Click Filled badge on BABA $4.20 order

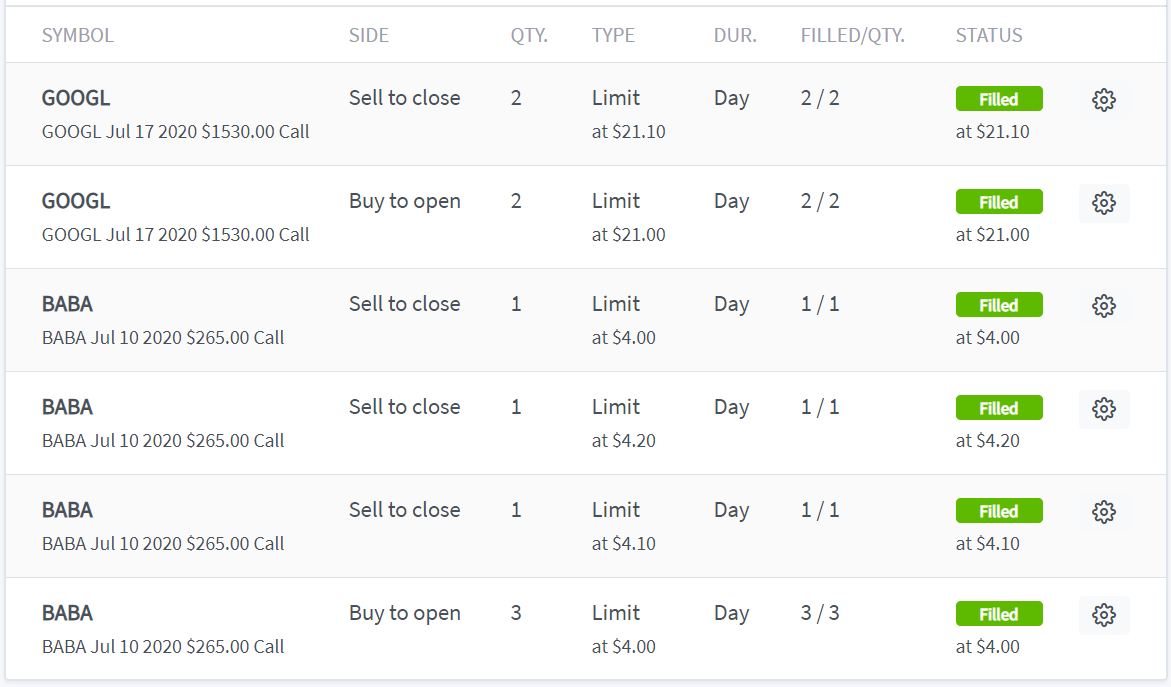998,408
